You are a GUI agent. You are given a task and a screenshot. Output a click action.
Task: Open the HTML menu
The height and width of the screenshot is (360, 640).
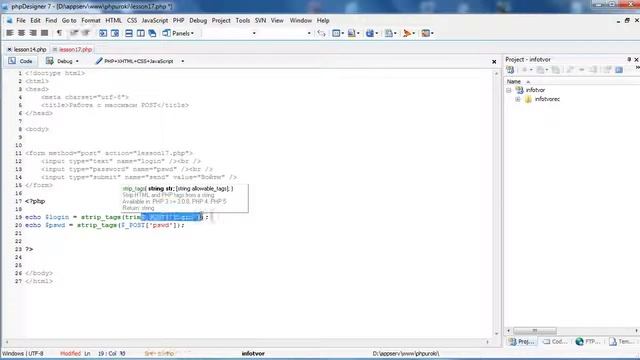pos(113,20)
